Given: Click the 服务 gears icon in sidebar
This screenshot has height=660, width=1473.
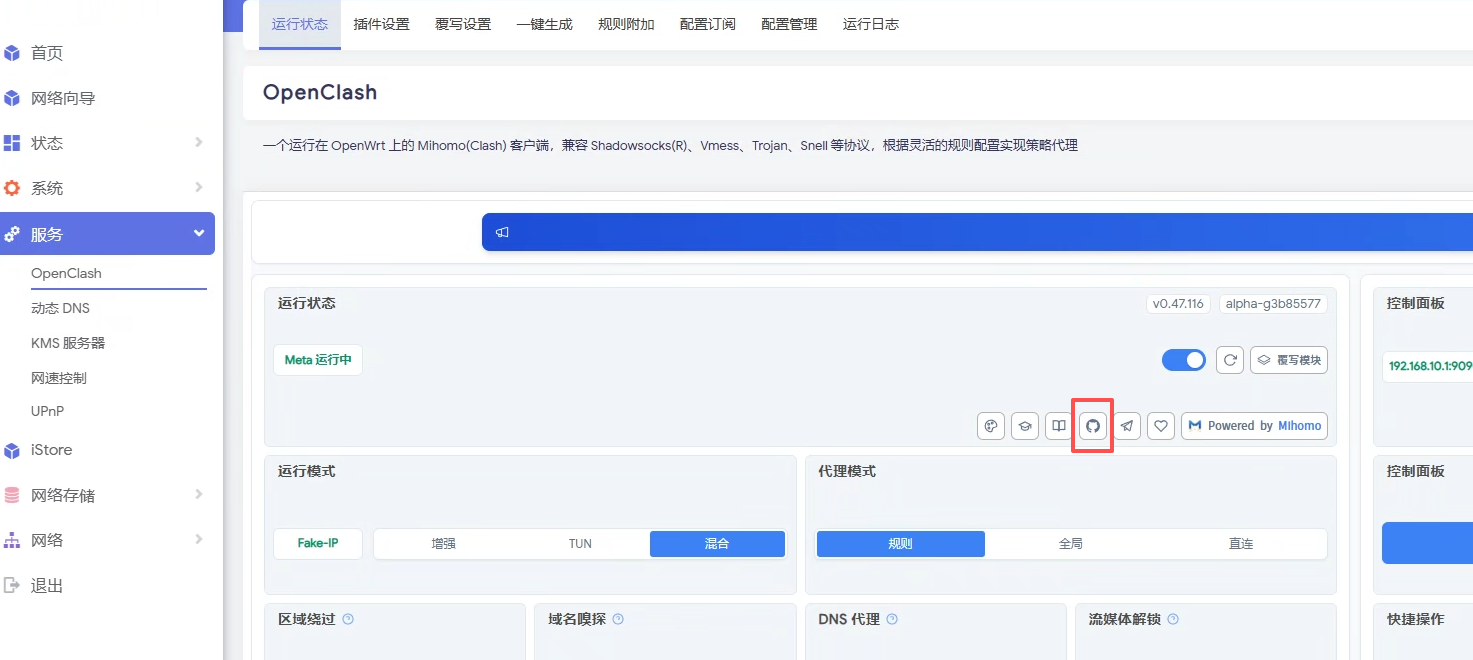Looking at the screenshot, I should coord(12,234).
